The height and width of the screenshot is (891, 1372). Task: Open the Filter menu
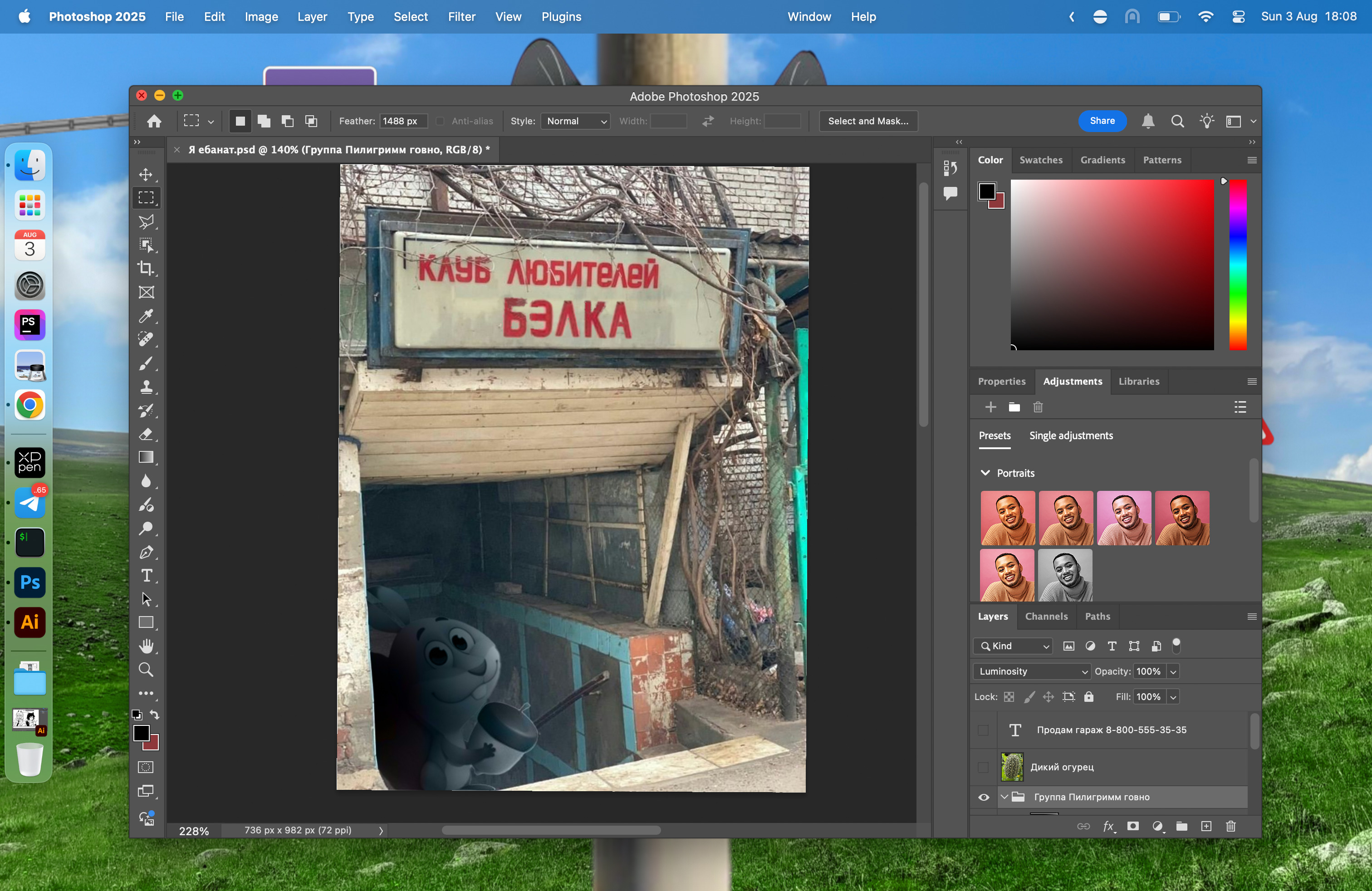point(461,17)
